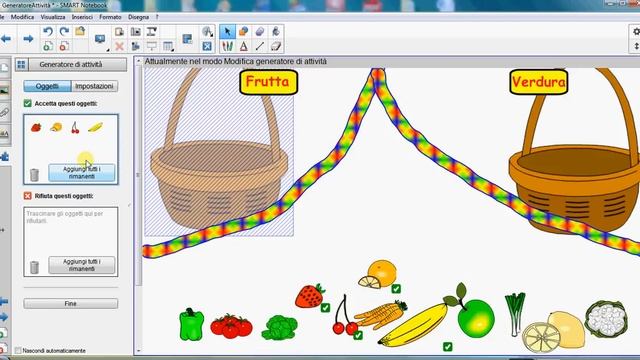
Task: Switch to the Oggetti tab
Action: [47, 86]
